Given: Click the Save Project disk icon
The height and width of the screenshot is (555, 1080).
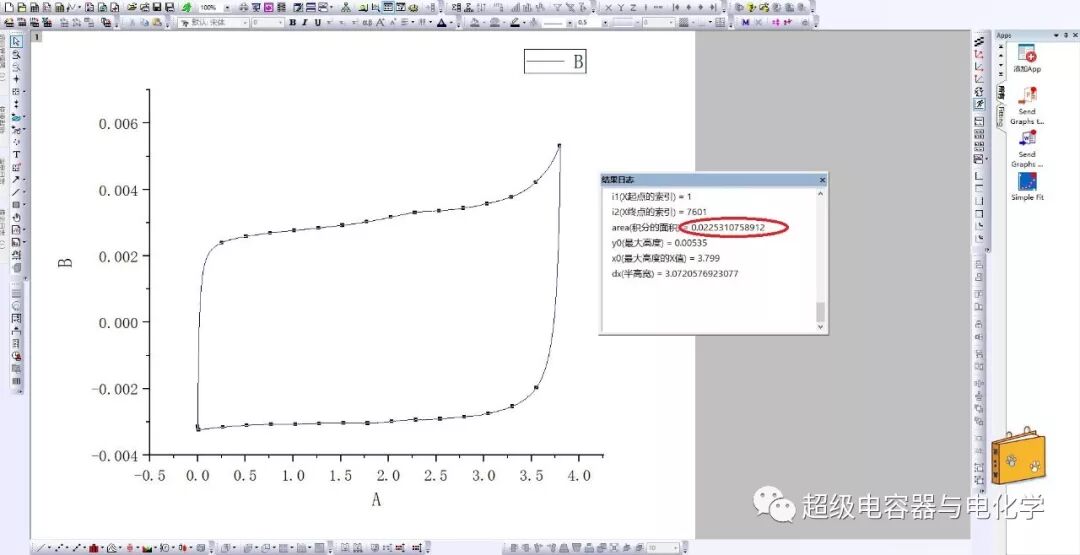Looking at the screenshot, I should [x=157, y=8].
